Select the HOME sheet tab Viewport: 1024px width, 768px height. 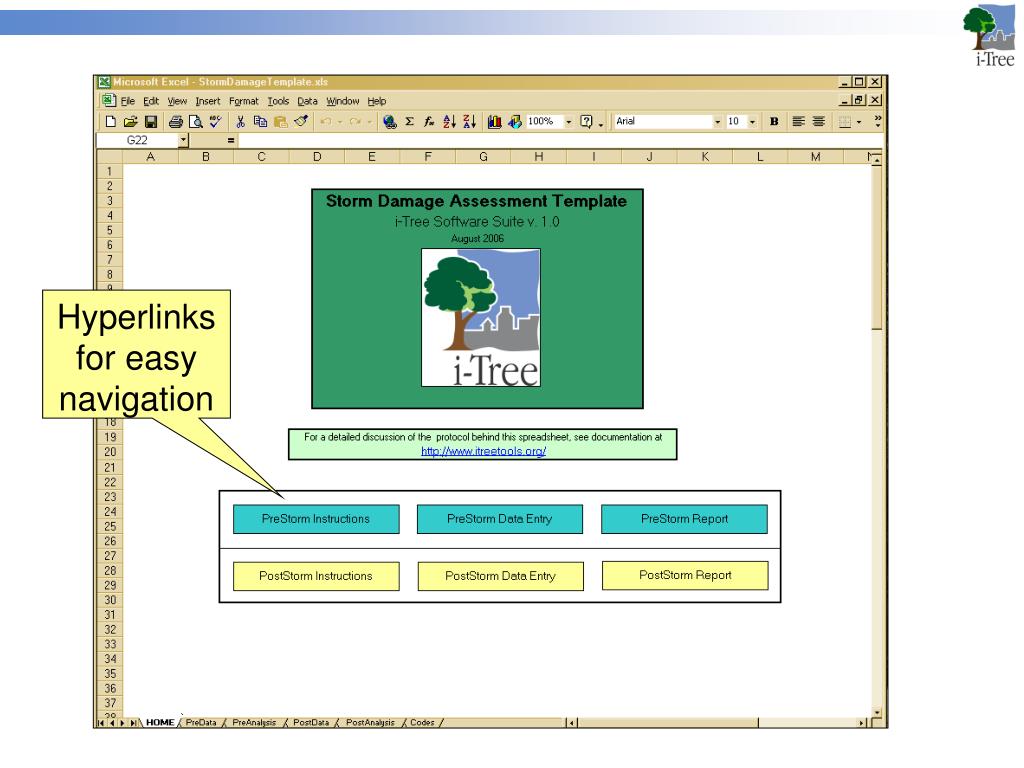(x=160, y=722)
